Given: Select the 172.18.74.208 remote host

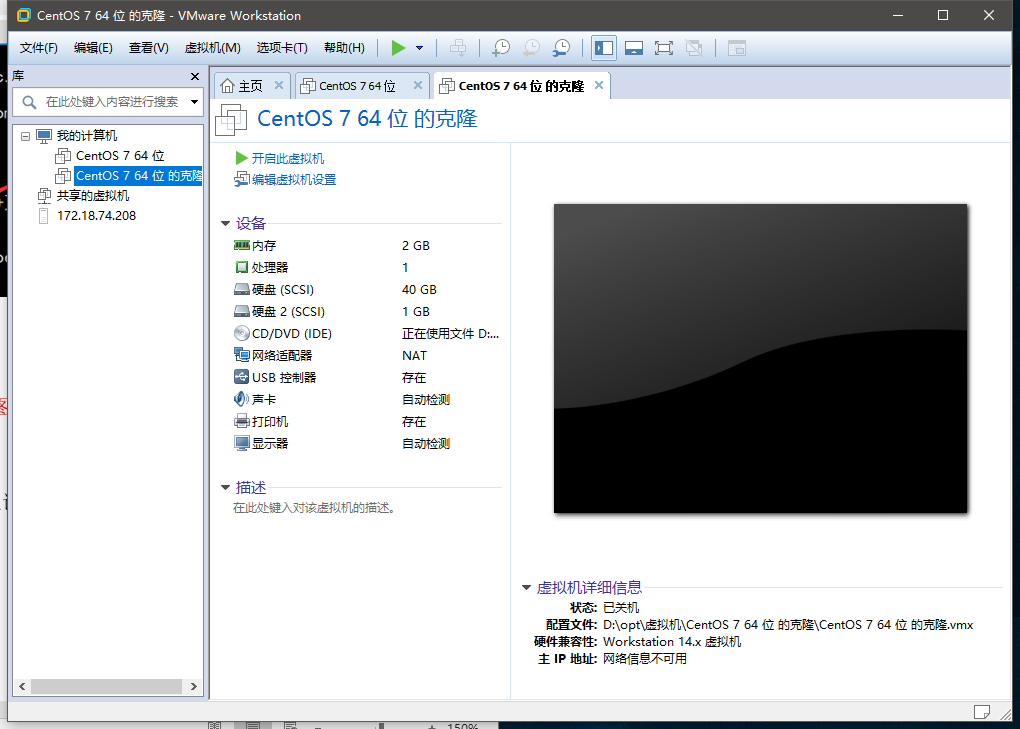Looking at the screenshot, I should [x=96, y=216].
